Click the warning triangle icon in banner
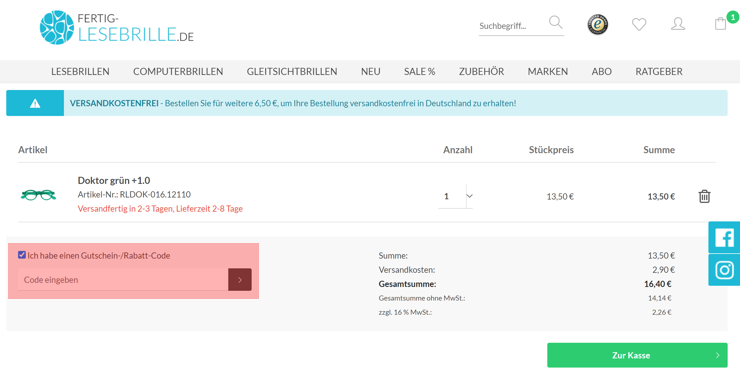The height and width of the screenshot is (375, 740). pyautogui.click(x=35, y=103)
